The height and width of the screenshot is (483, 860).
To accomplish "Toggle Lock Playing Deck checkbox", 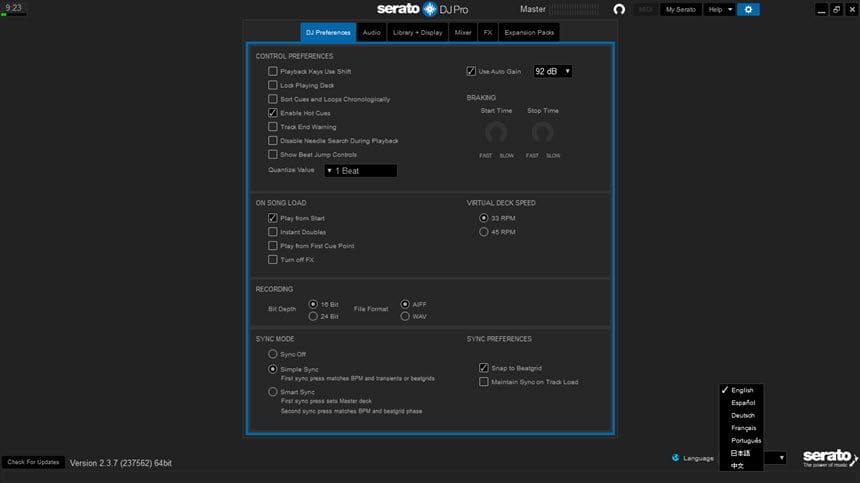I will (273, 85).
